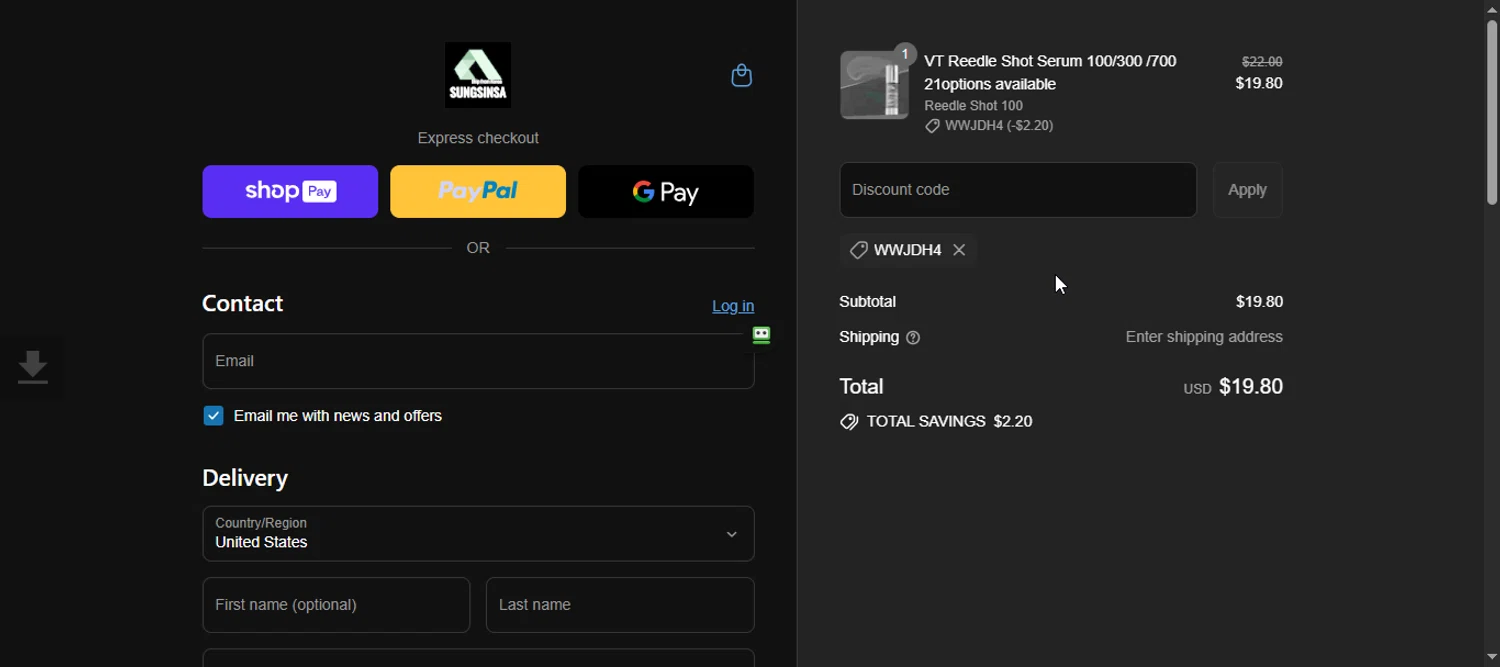Image resolution: width=1500 pixels, height=667 pixels.
Task: Click the Reedle Shot 100 variant text
Action: pyautogui.click(x=973, y=106)
